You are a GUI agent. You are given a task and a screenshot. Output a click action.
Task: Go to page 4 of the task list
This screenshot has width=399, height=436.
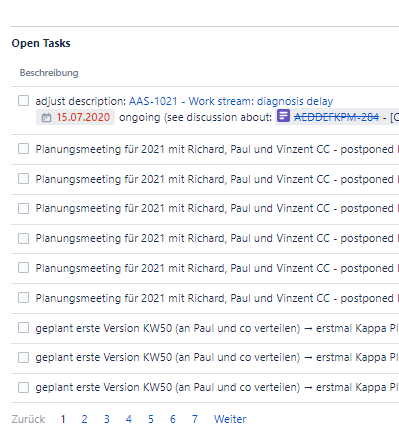[x=129, y=419]
